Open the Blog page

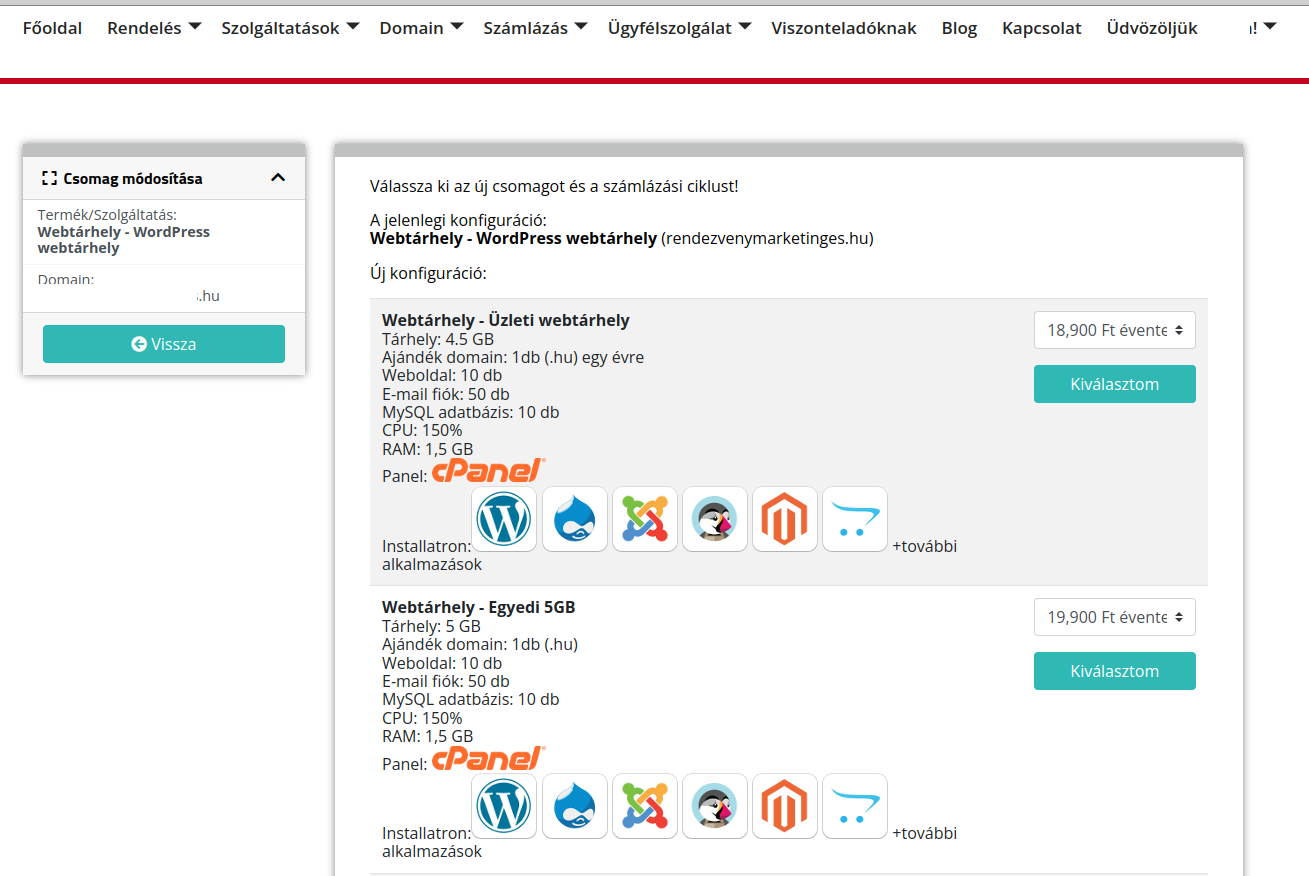click(x=959, y=28)
